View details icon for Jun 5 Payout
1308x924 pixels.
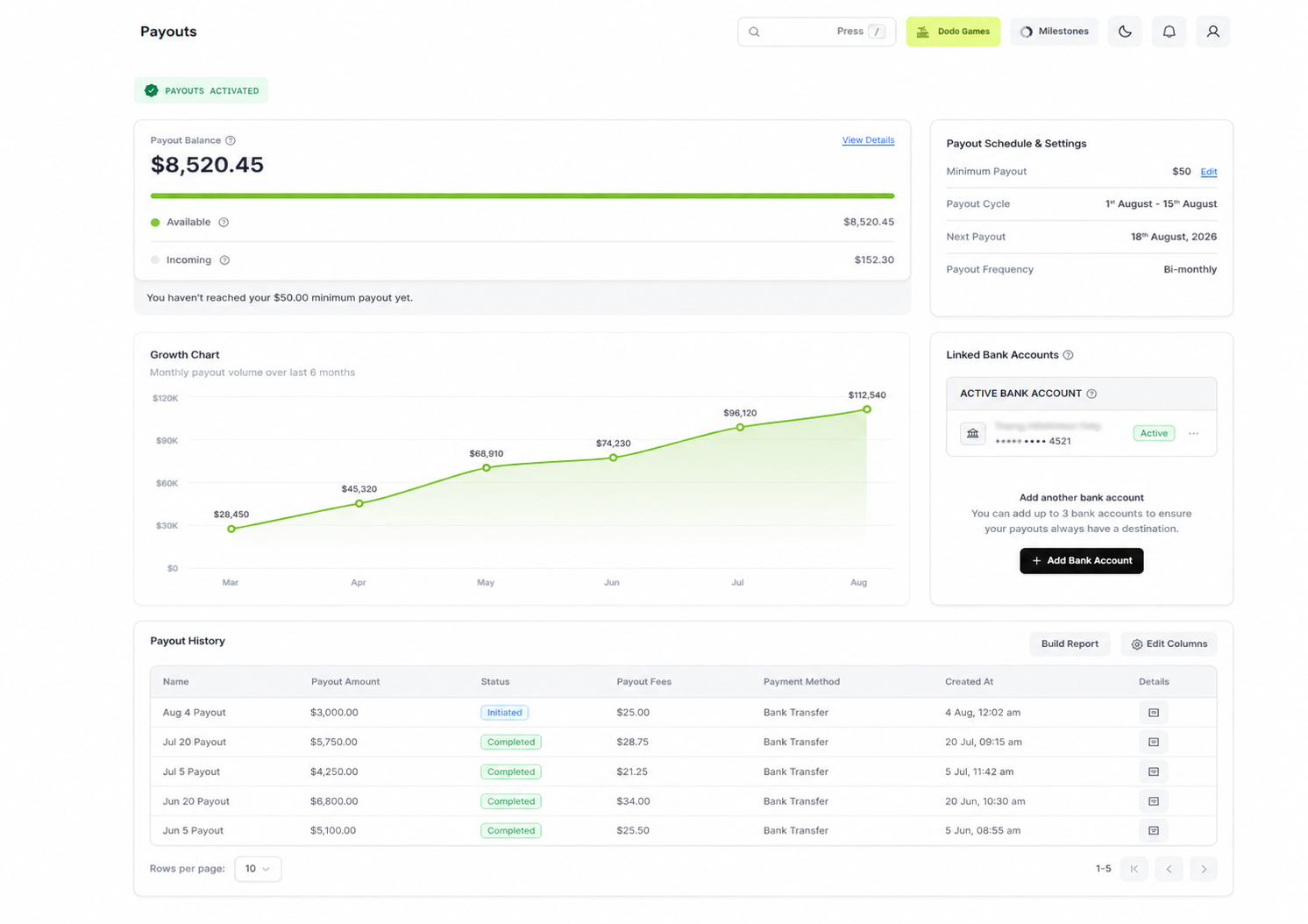coord(1154,830)
